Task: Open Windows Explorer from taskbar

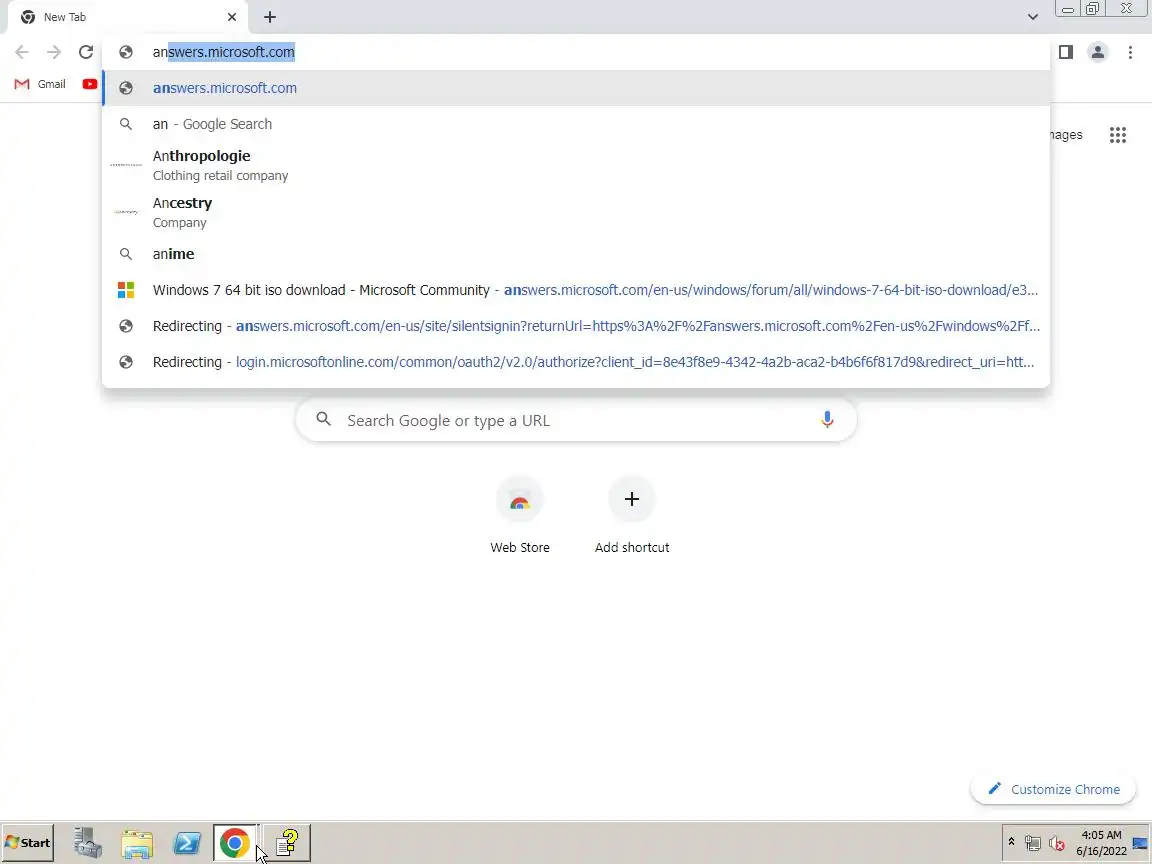Action: (137, 843)
